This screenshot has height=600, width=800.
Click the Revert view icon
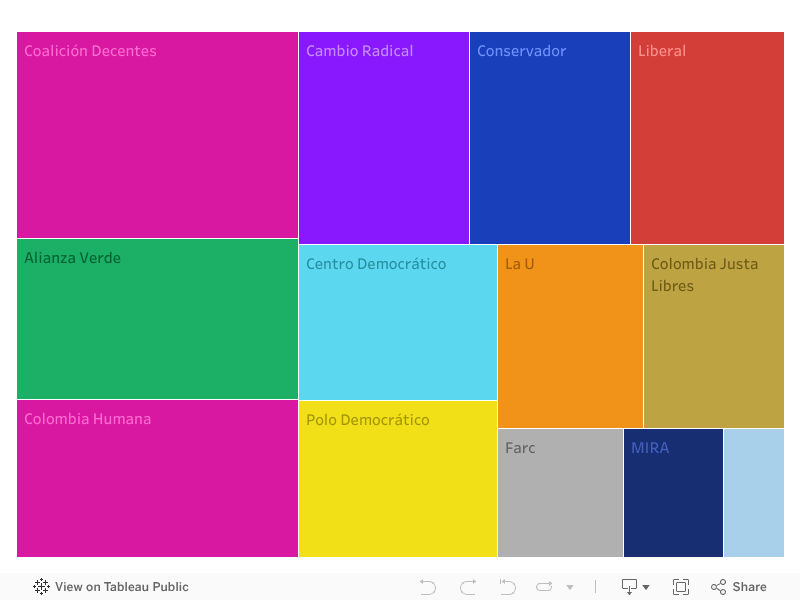[507, 587]
